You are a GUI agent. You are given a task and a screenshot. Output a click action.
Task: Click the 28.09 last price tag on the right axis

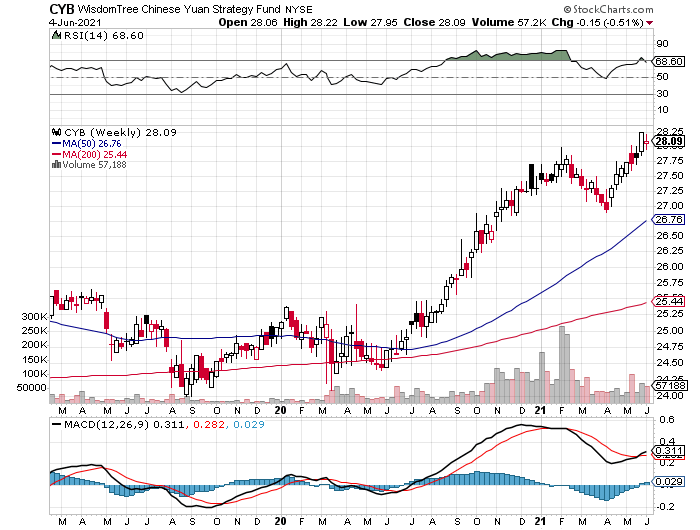[x=668, y=141]
